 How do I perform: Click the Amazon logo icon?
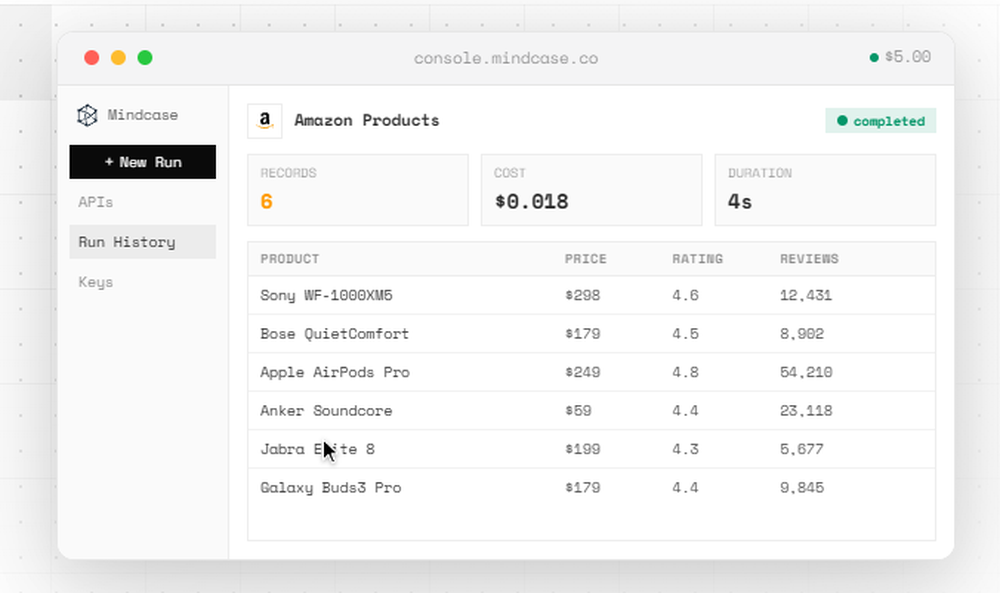265,121
